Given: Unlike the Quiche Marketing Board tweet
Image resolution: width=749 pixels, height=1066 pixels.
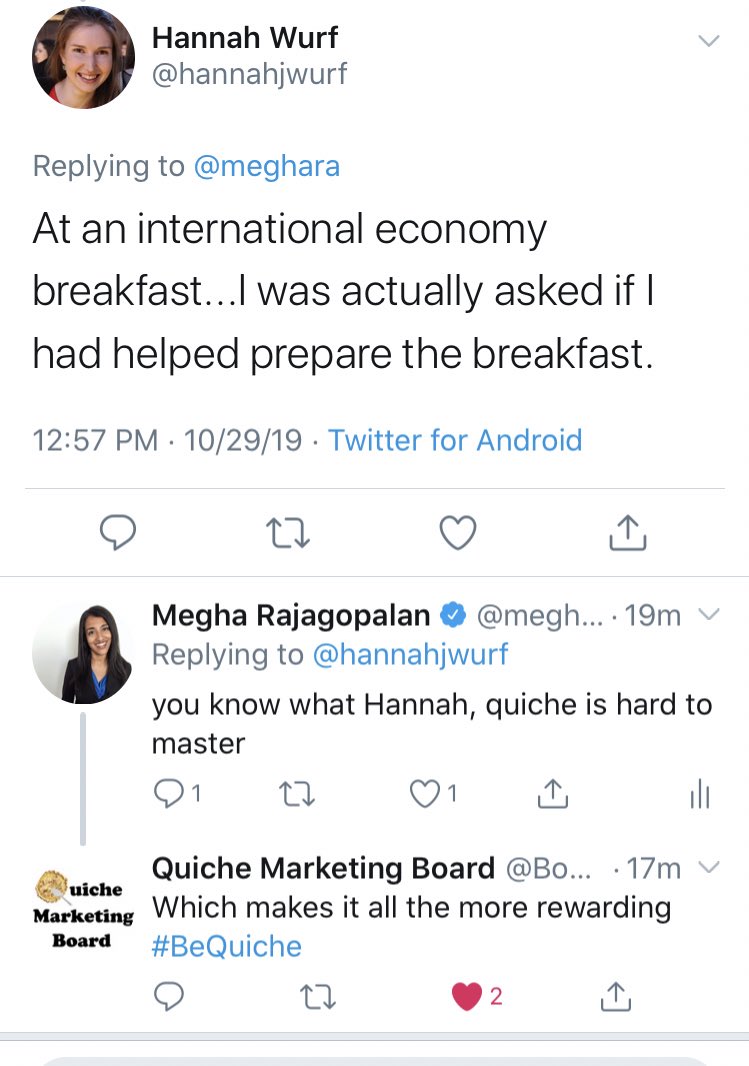Looking at the screenshot, I should 467,996.
